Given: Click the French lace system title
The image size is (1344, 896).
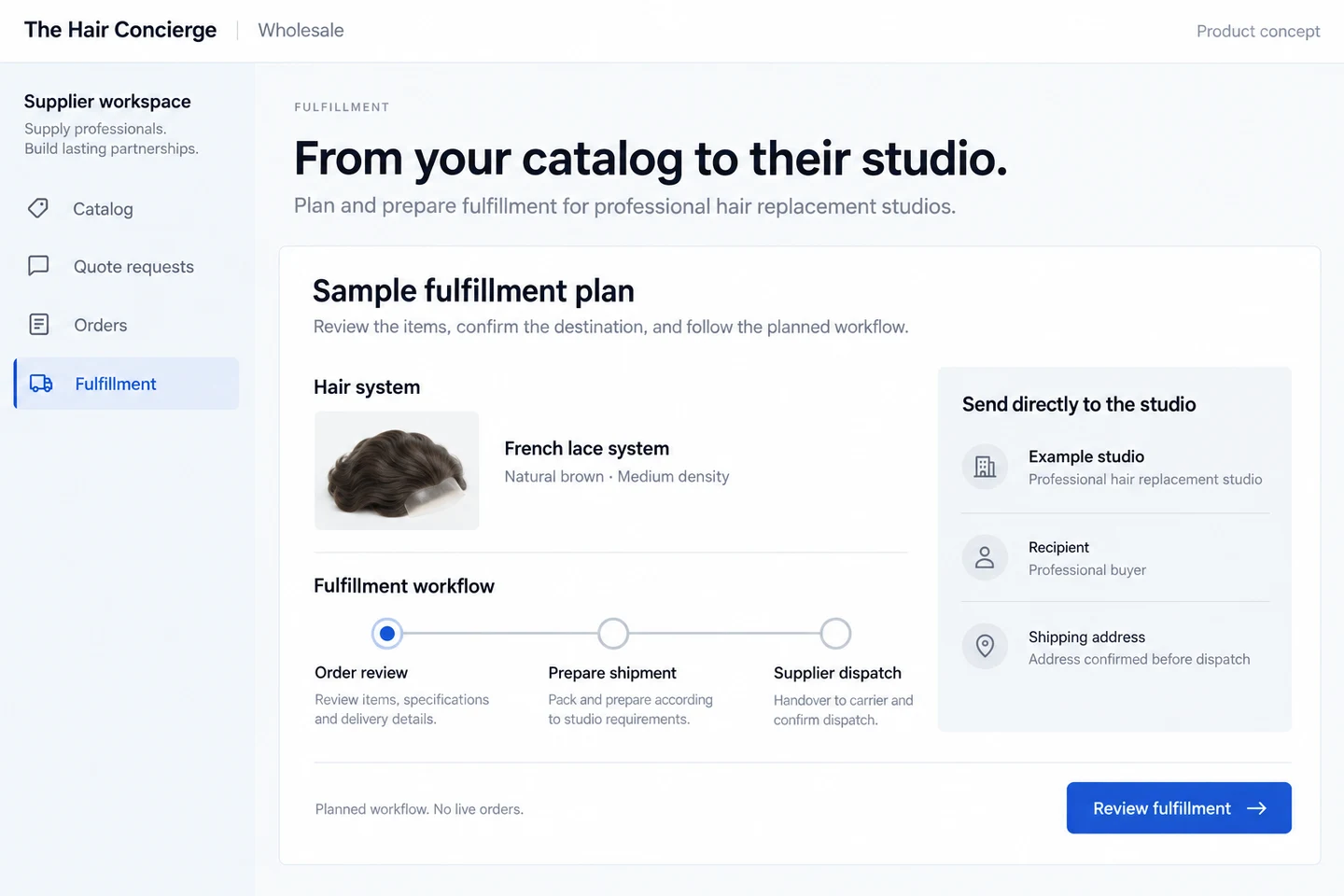Looking at the screenshot, I should coord(587,448).
